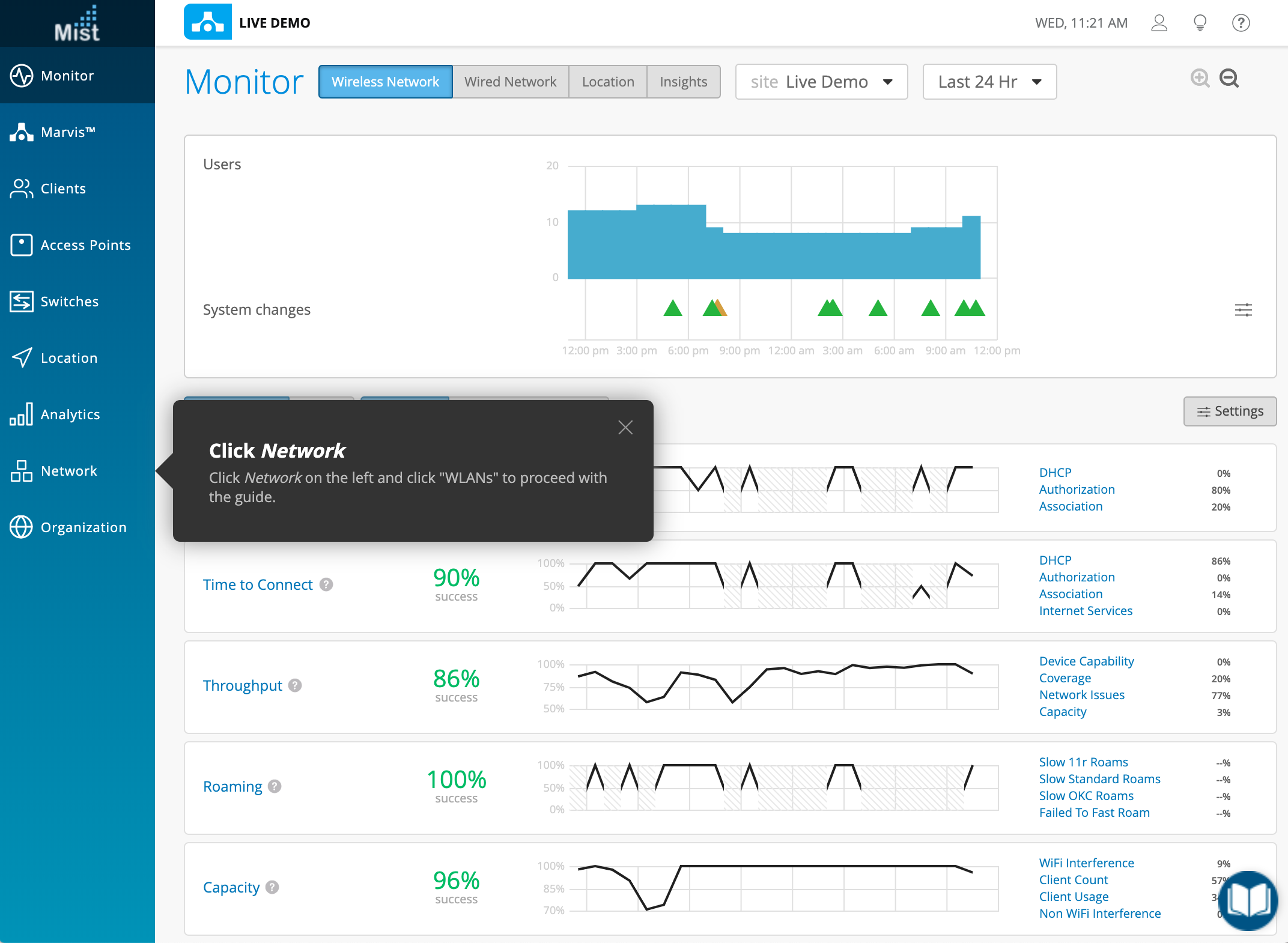
Task: Open Network in the left sidebar
Action: [68, 471]
